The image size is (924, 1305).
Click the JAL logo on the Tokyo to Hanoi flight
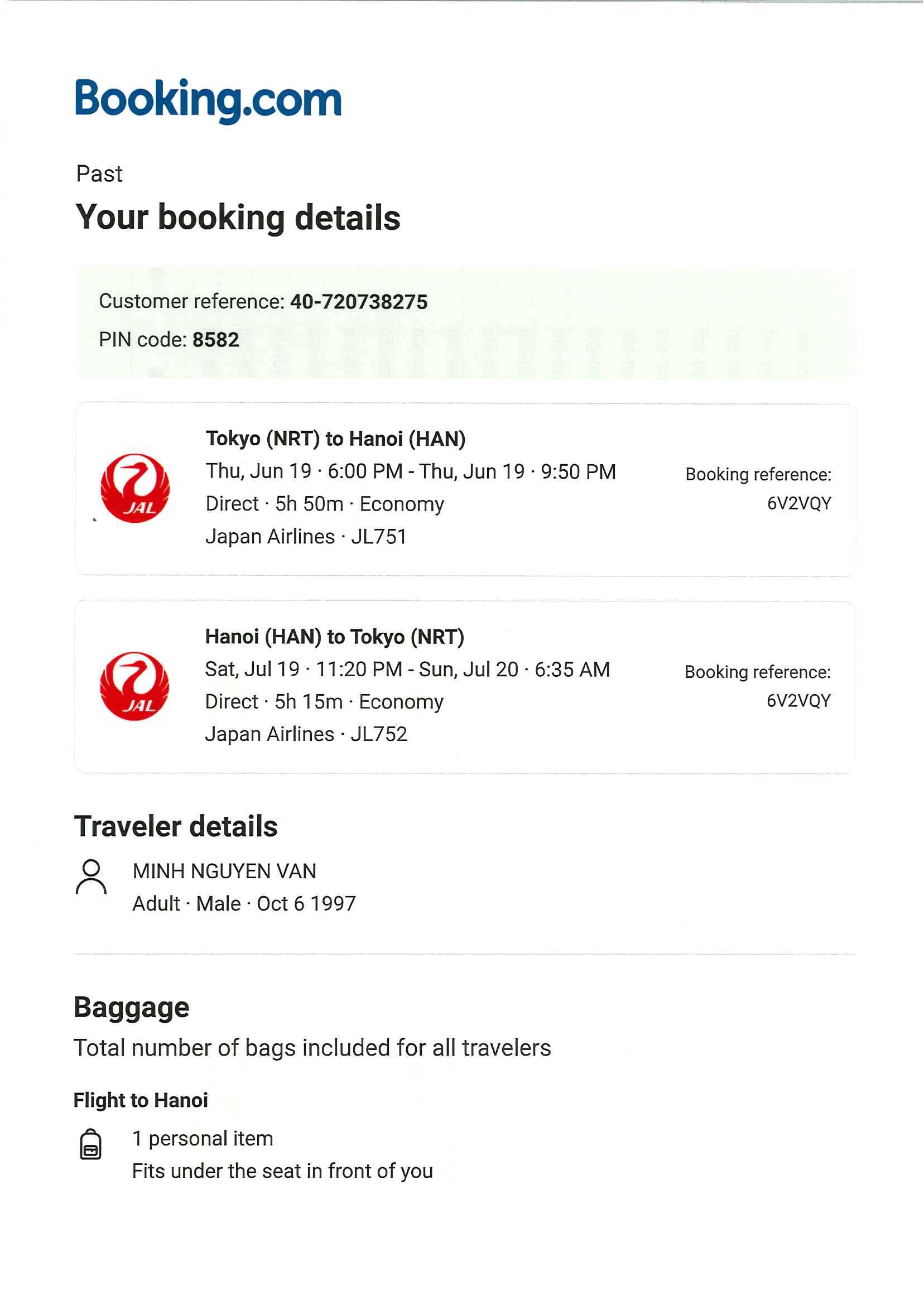[x=135, y=488]
